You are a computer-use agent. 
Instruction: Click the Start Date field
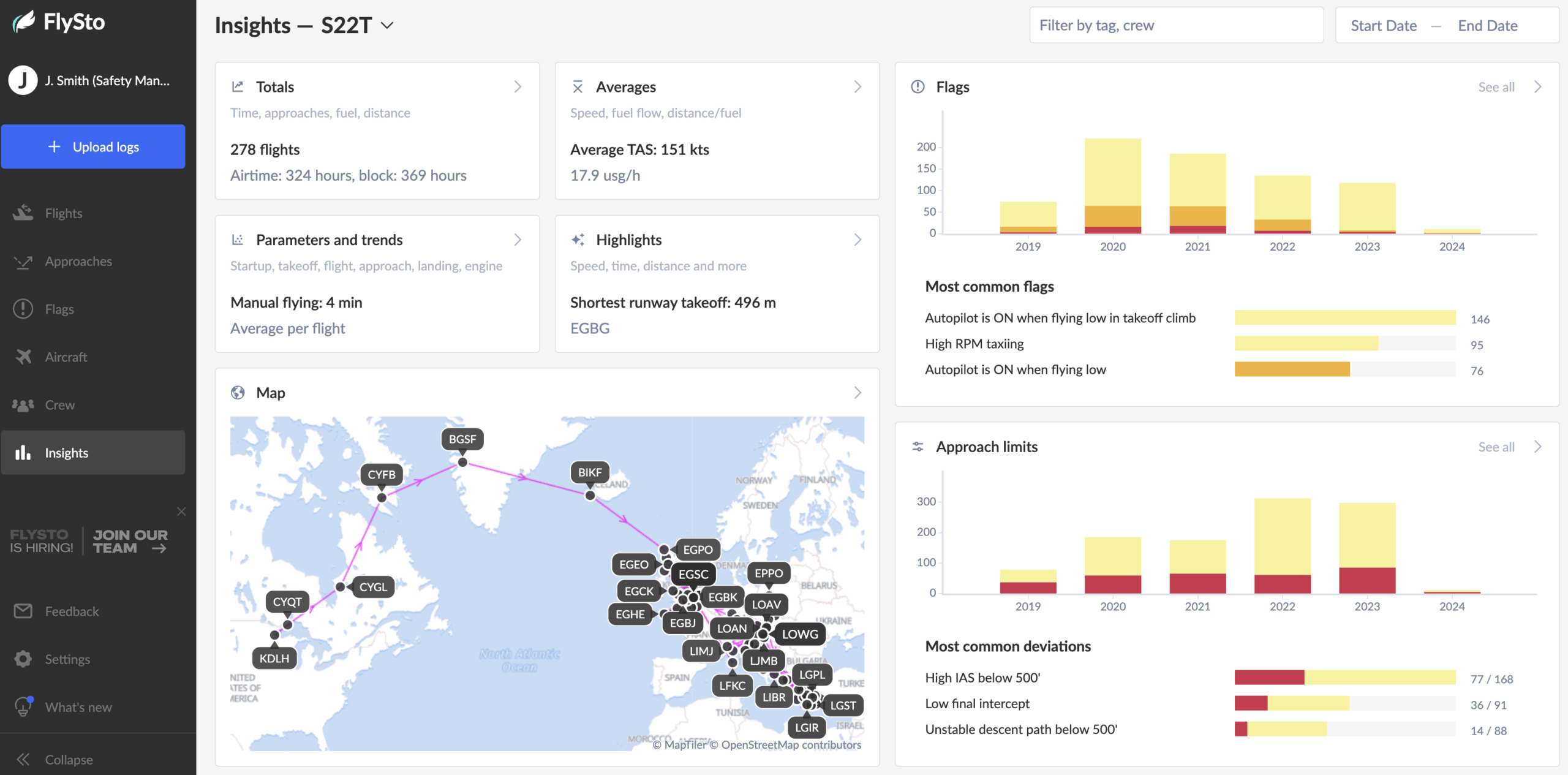point(1384,26)
